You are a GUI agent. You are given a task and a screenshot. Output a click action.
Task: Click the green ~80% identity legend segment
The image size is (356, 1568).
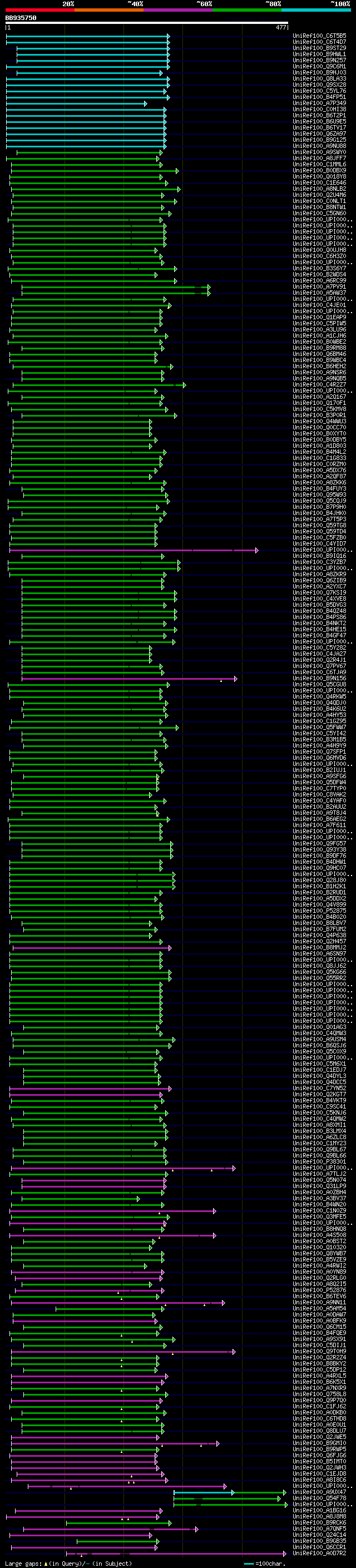pyautogui.click(x=247, y=10)
